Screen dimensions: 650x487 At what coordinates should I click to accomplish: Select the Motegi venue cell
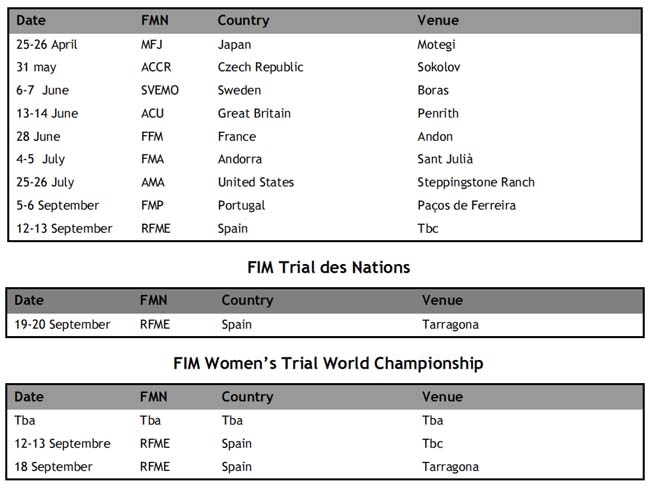pos(436,45)
